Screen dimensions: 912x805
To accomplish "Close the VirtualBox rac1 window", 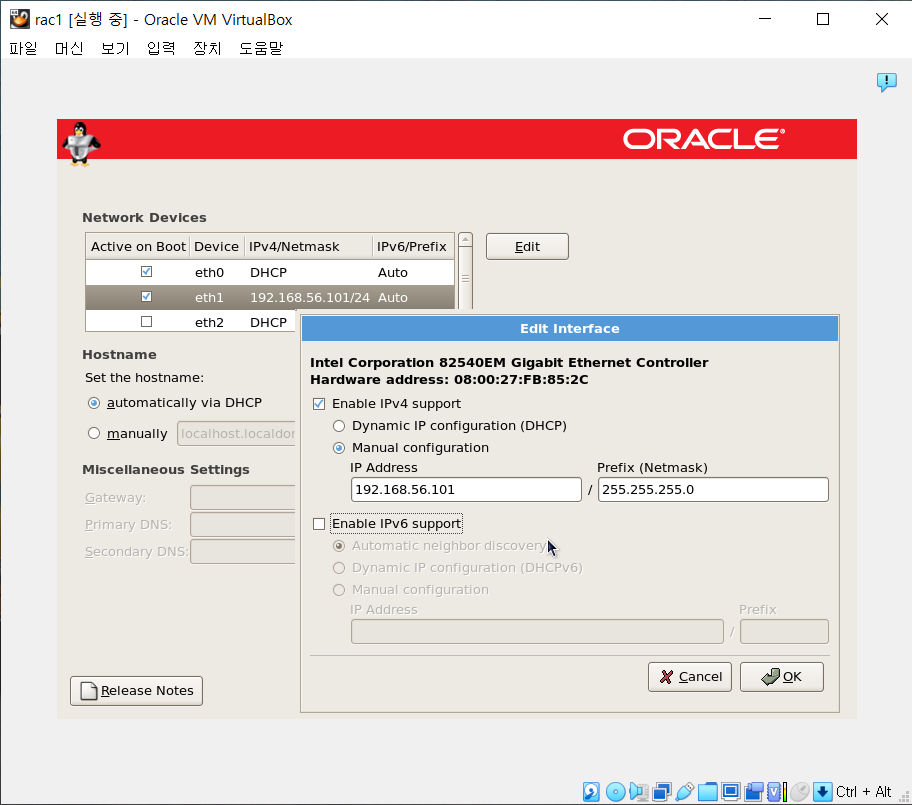I will (882, 19).
